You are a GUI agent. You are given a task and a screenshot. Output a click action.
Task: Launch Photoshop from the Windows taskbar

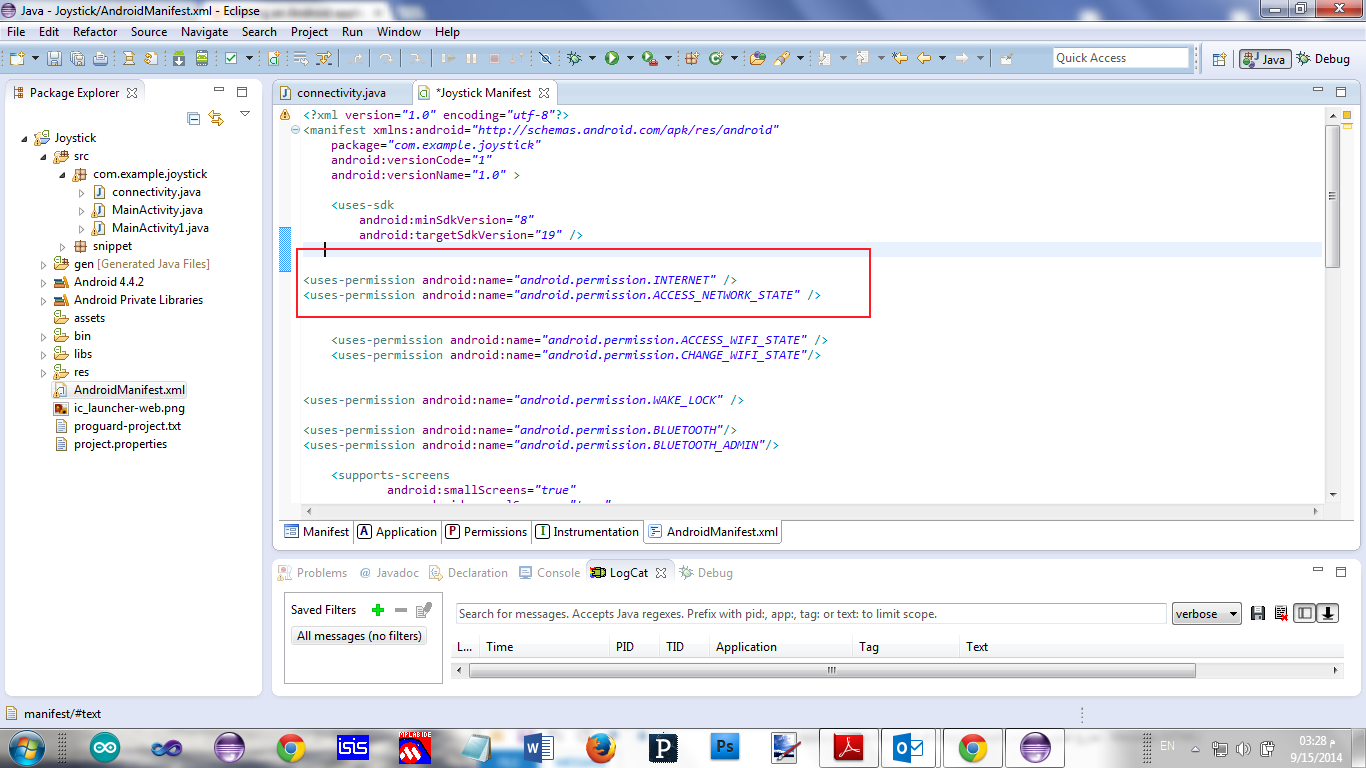pyautogui.click(x=724, y=747)
